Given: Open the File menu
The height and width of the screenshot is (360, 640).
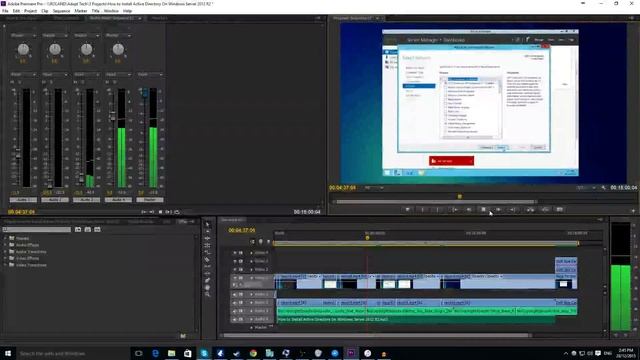Looking at the screenshot, I should (x=5, y=11).
